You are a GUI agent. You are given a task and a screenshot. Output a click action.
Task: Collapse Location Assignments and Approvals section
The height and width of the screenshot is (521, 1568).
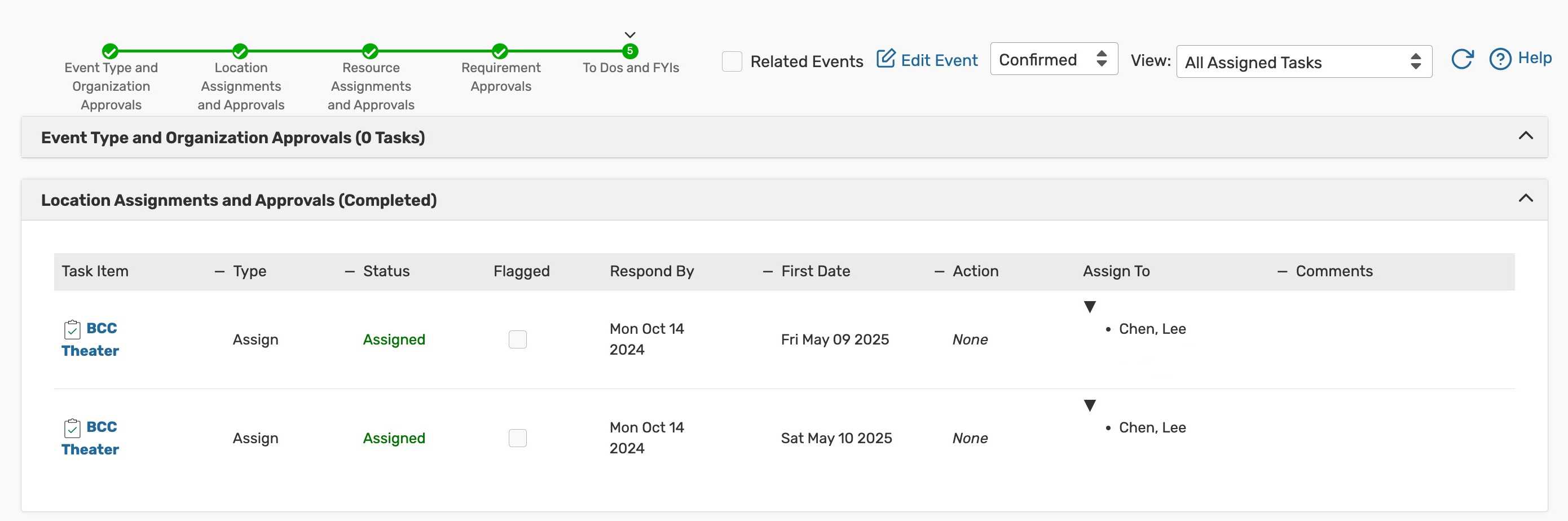[1525, 198]
